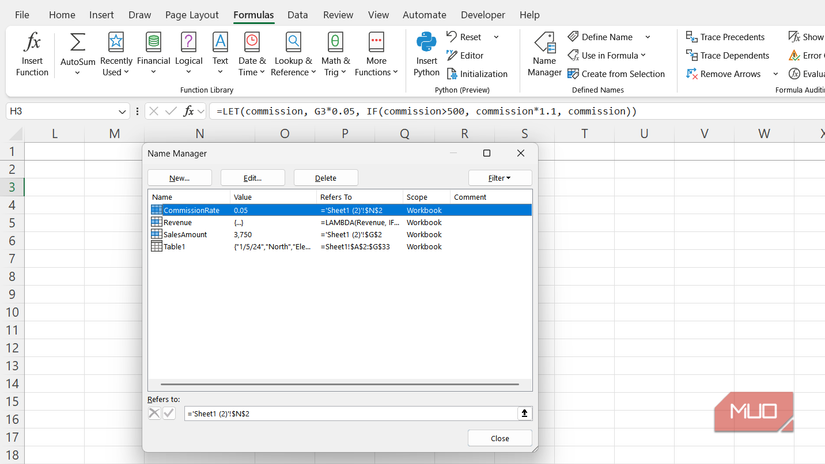Open Math & Trig functions
This screenshot has height=464, width=825.
pyautogui.click(x=335, y=54)
